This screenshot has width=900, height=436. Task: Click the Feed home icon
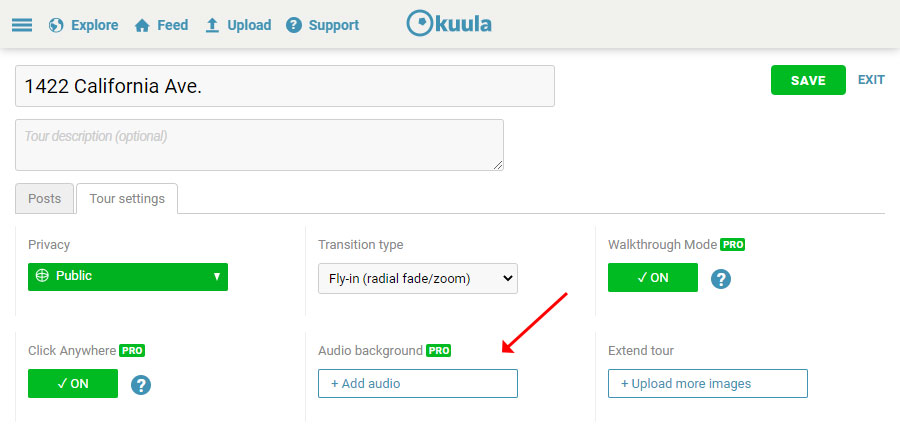142,26
